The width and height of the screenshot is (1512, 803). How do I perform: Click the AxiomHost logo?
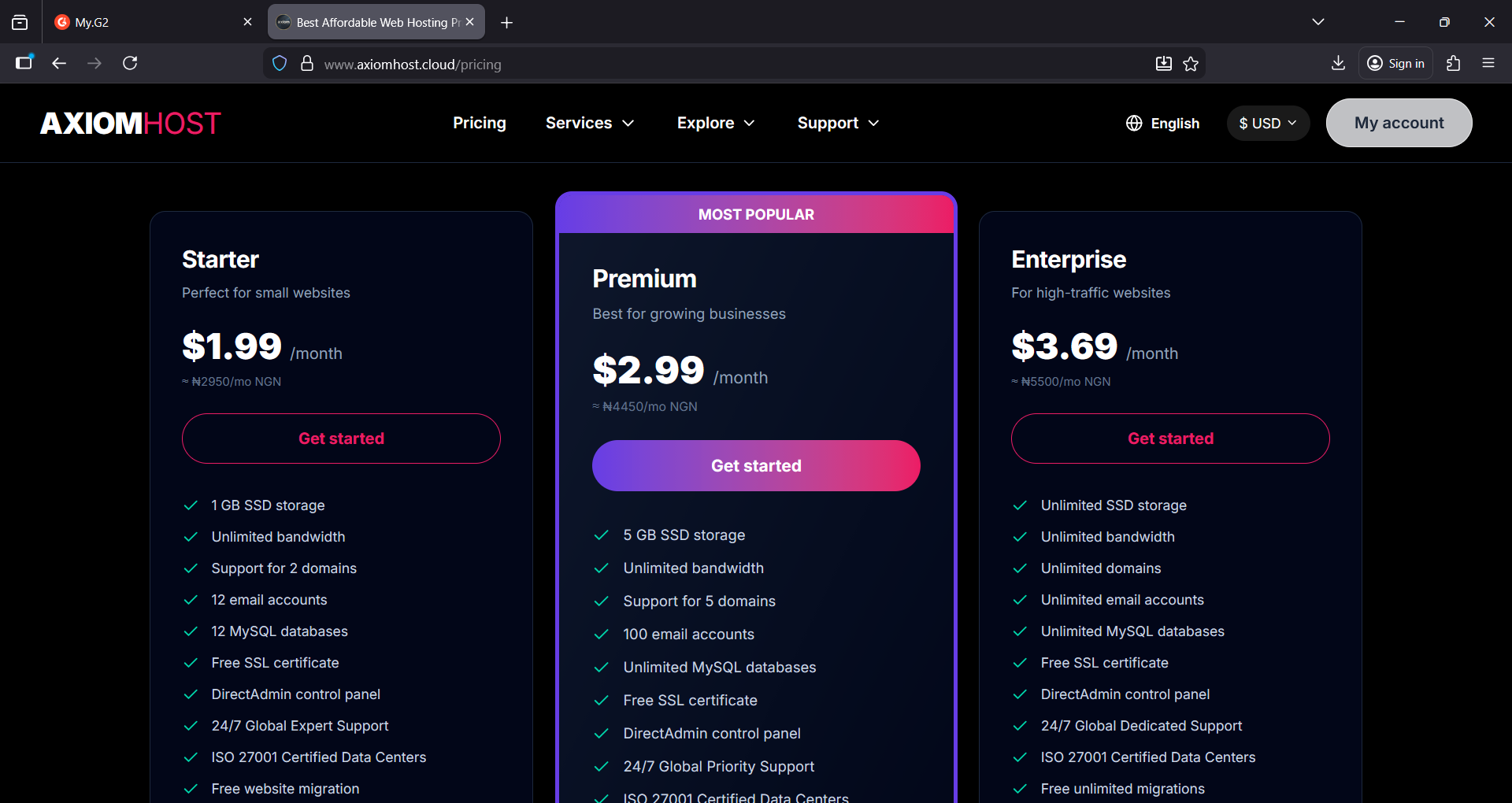[x=131, y=124]
